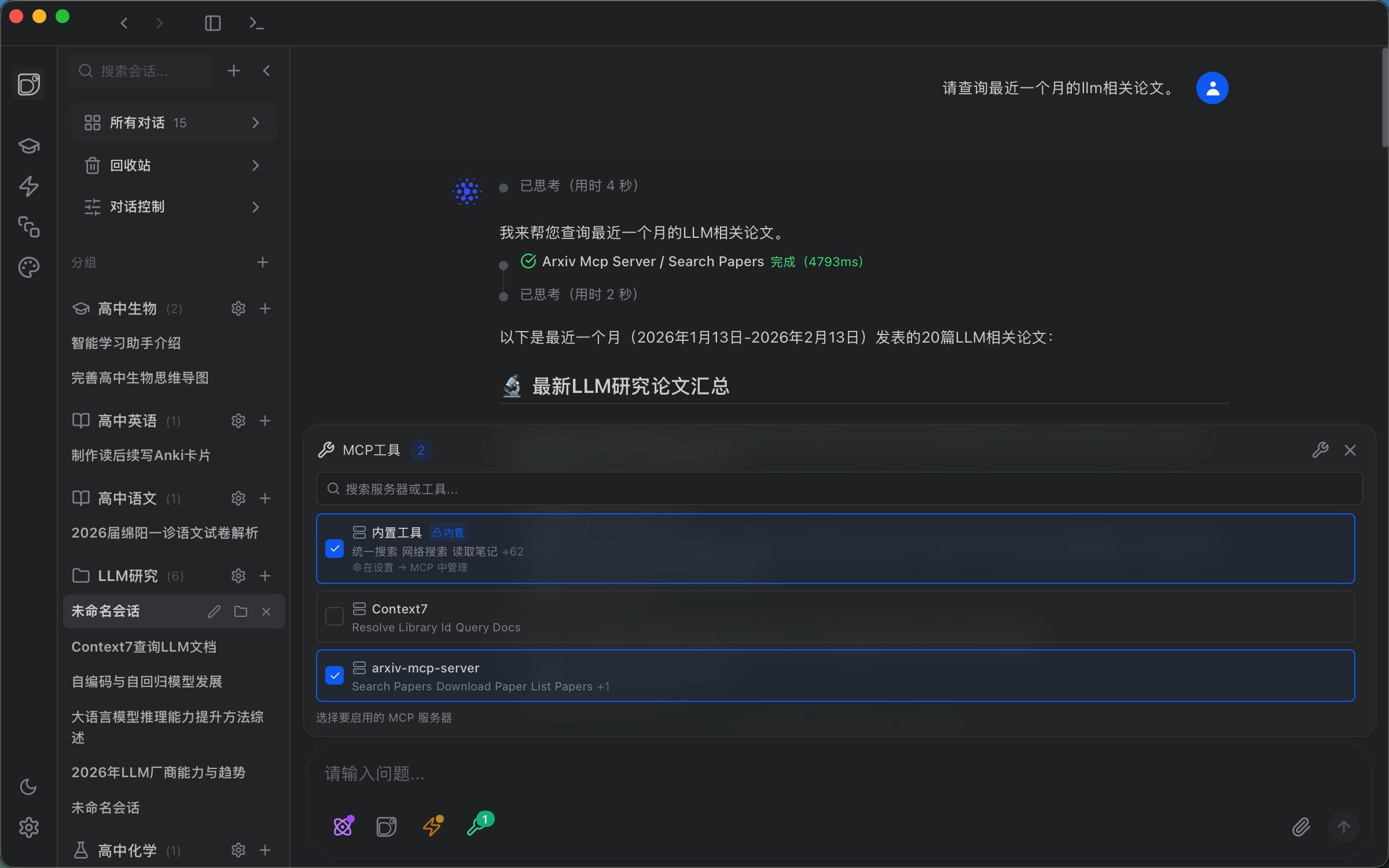Switch dark mode with moon icon
Screen dimensions: 1389x868
28,786
